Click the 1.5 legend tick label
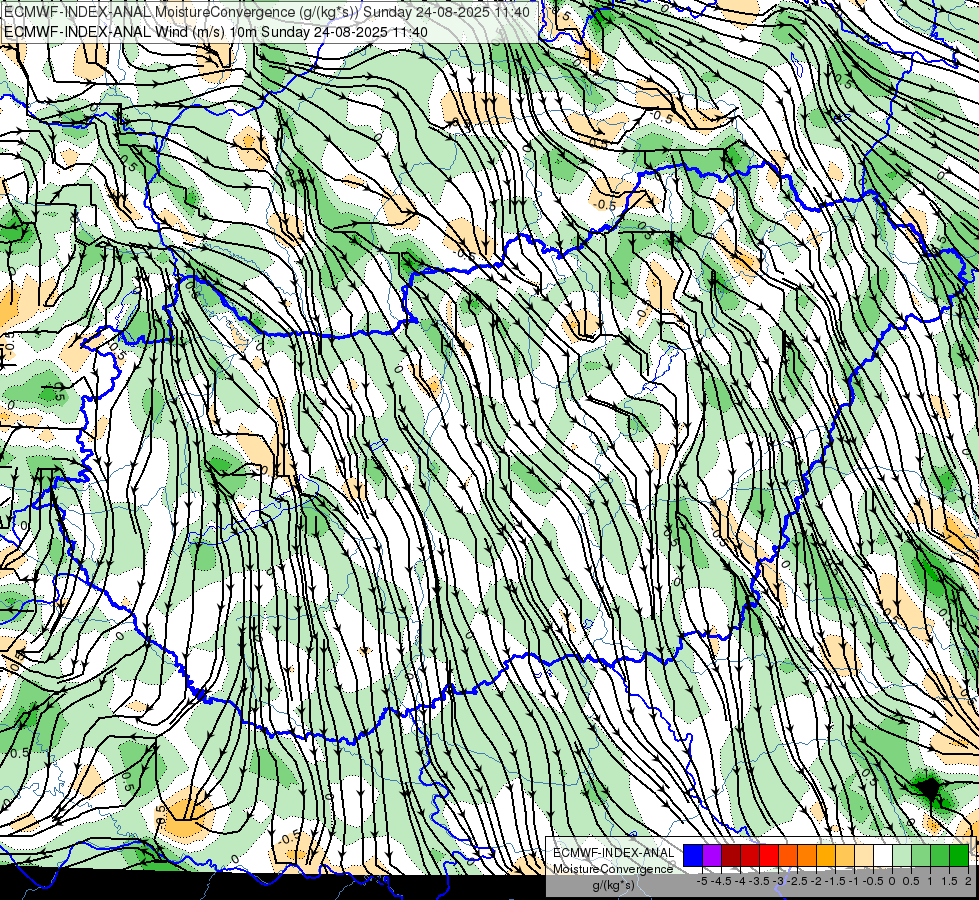The width and height of the screenshot is (979, 900). coord(949,881)
